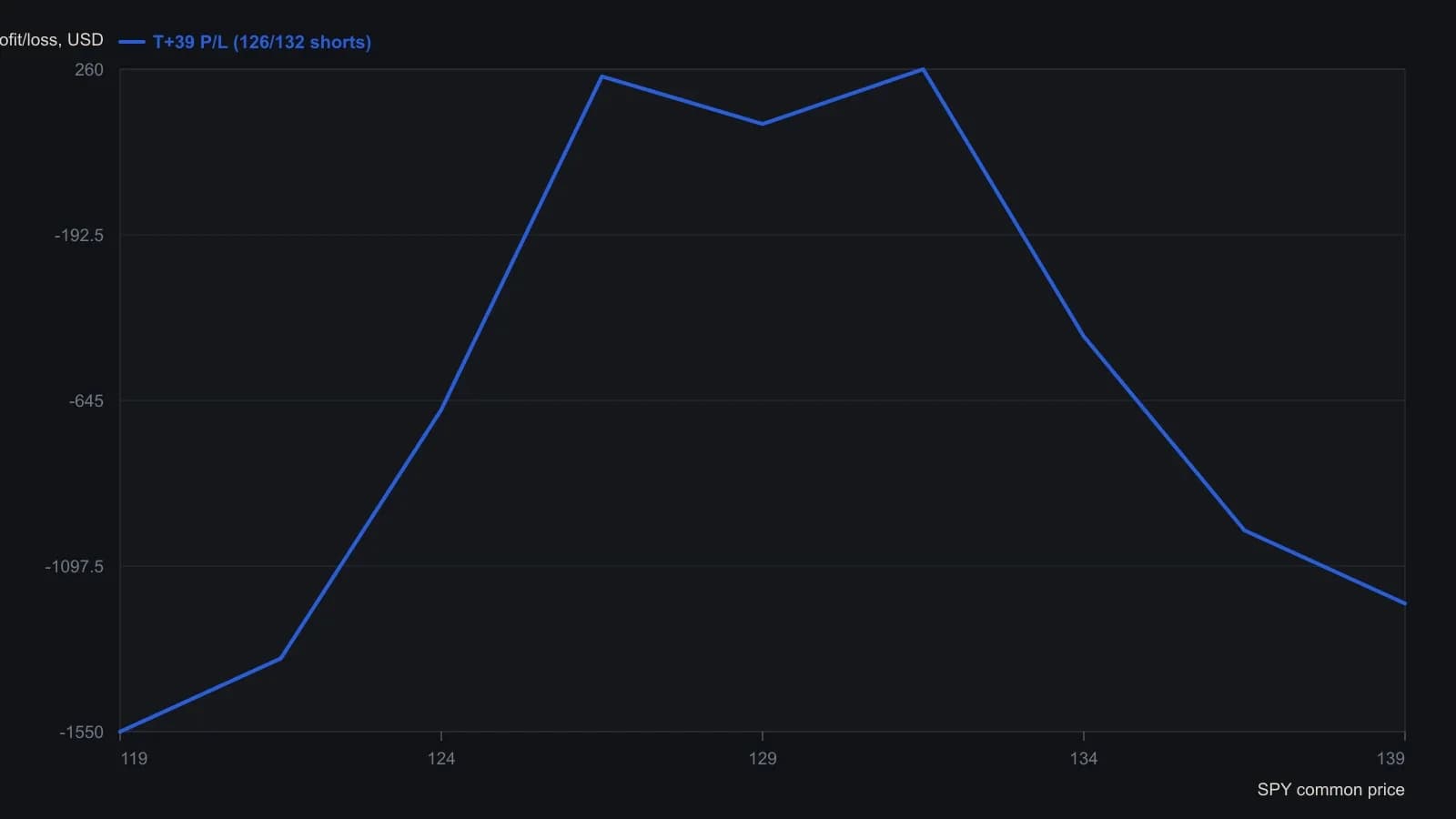
Task: Click the highest peak of the P/L line
Action: 923,69
